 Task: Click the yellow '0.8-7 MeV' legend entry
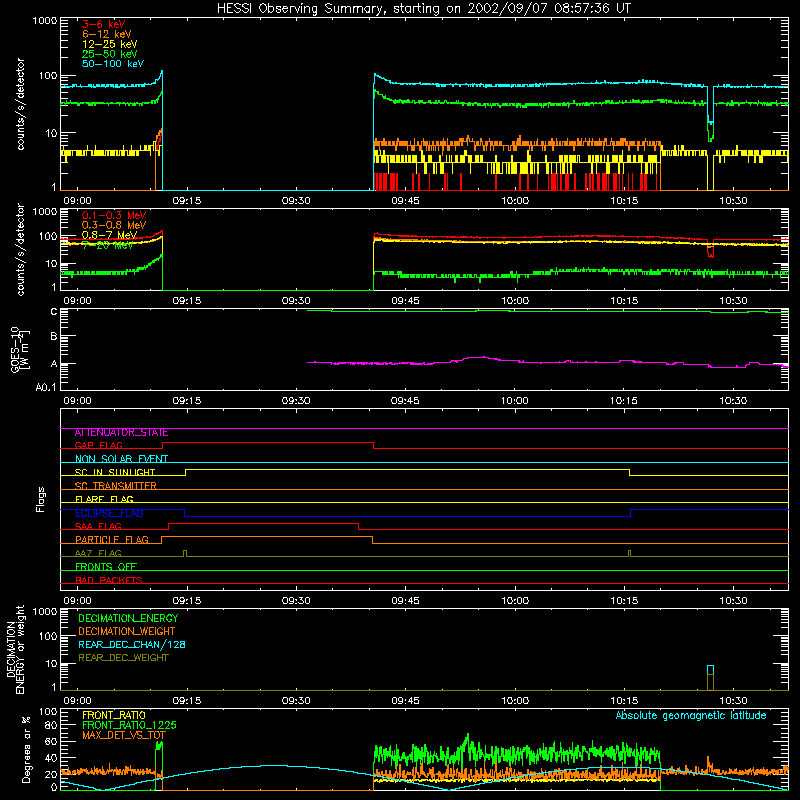109,235
